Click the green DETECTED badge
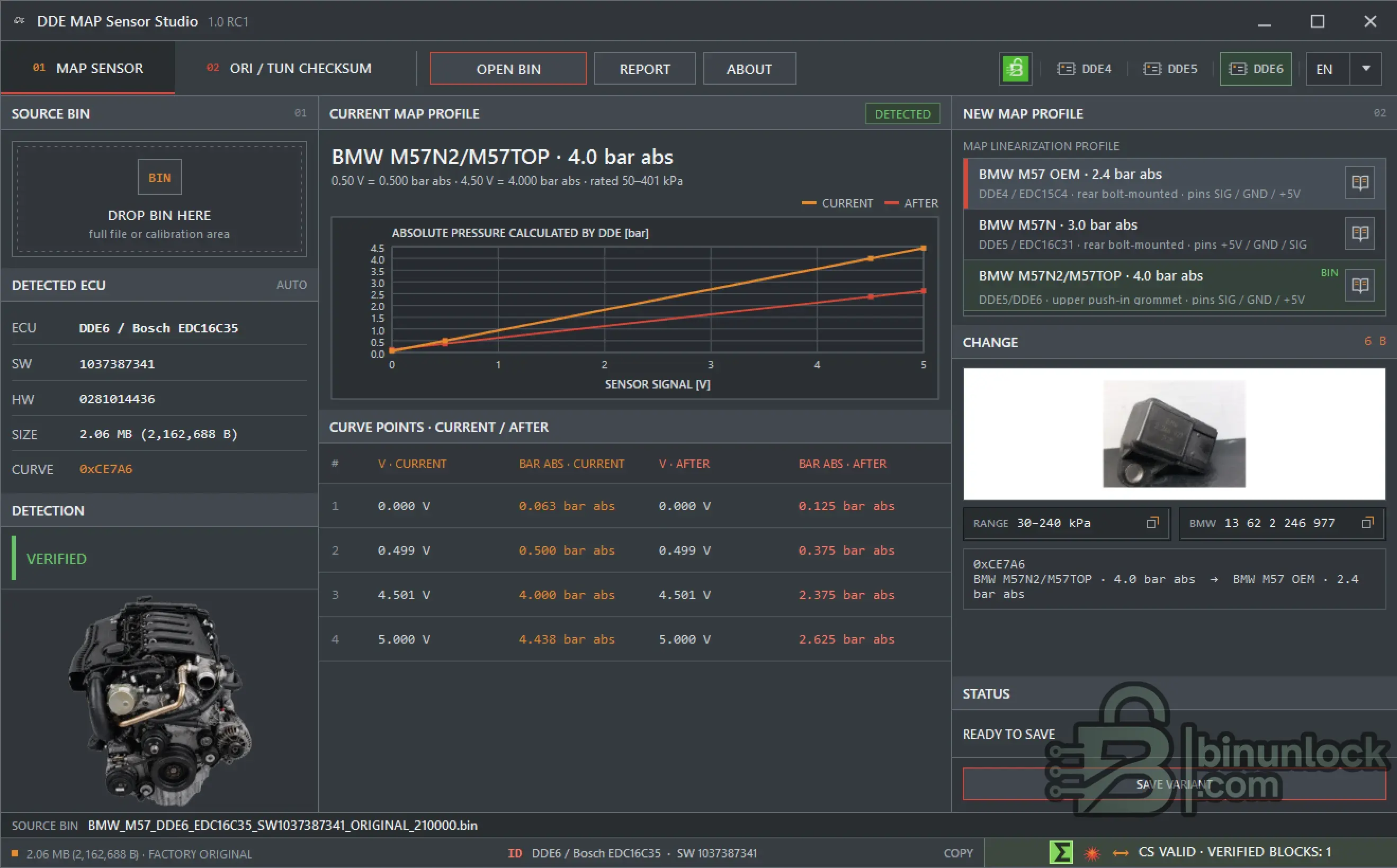Viewport: 1397px width, 868px height. tap(902, 114)
